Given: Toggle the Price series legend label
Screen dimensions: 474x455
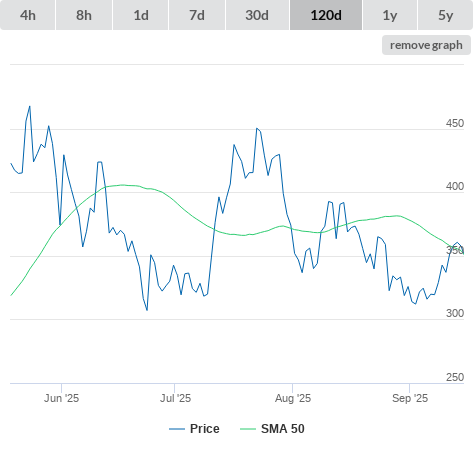Looking at the screenshot, I should 205,429.
